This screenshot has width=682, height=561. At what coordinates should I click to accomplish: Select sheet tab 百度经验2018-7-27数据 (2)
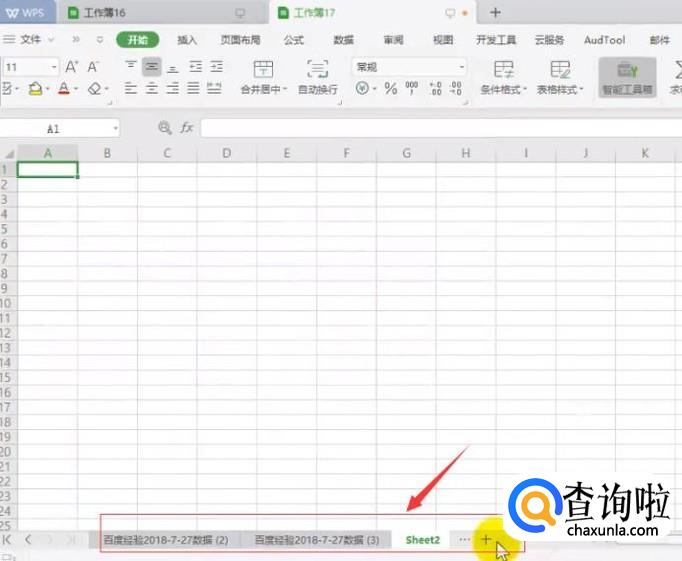point(166,540)
